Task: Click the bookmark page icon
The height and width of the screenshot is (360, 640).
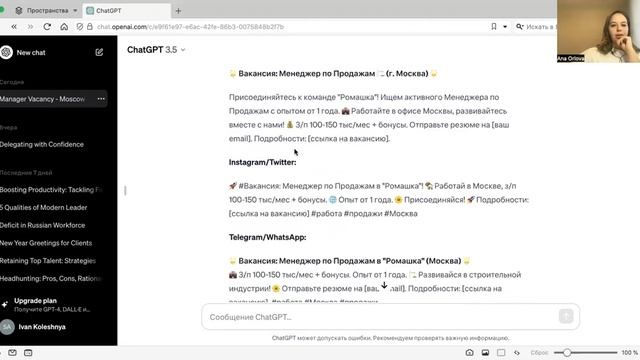Action: (494, 27)
